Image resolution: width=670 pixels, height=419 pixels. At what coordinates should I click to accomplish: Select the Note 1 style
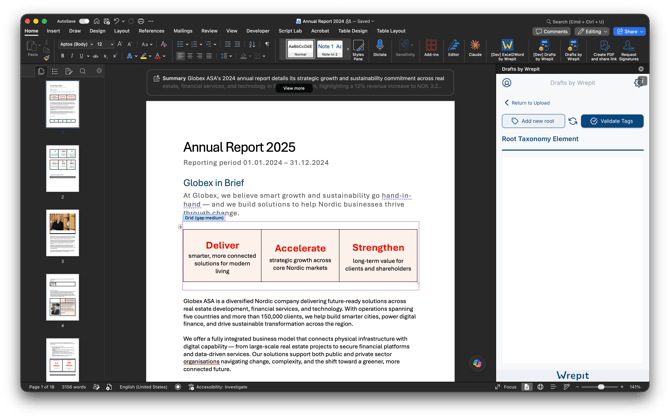[329, 49]
